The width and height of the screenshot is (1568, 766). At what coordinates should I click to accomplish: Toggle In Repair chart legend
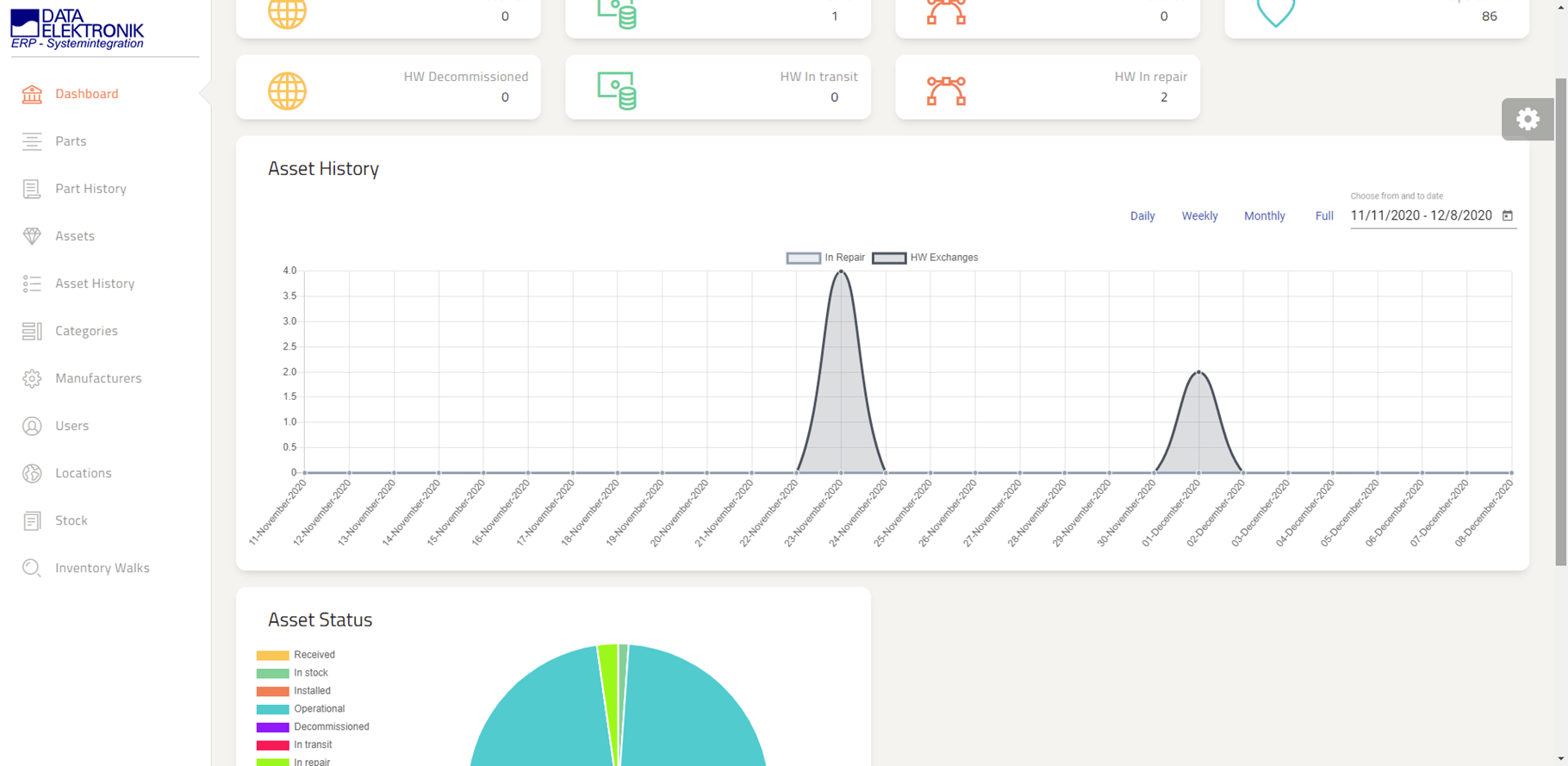825,258
